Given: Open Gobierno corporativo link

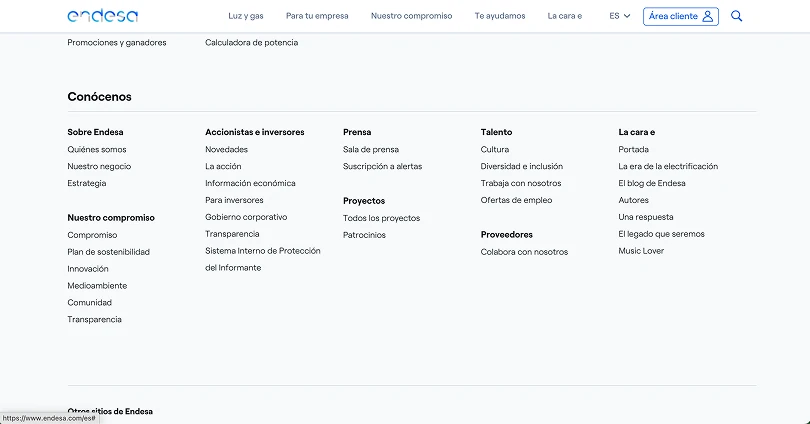Looking at the screenshot, I should (246, 217).
